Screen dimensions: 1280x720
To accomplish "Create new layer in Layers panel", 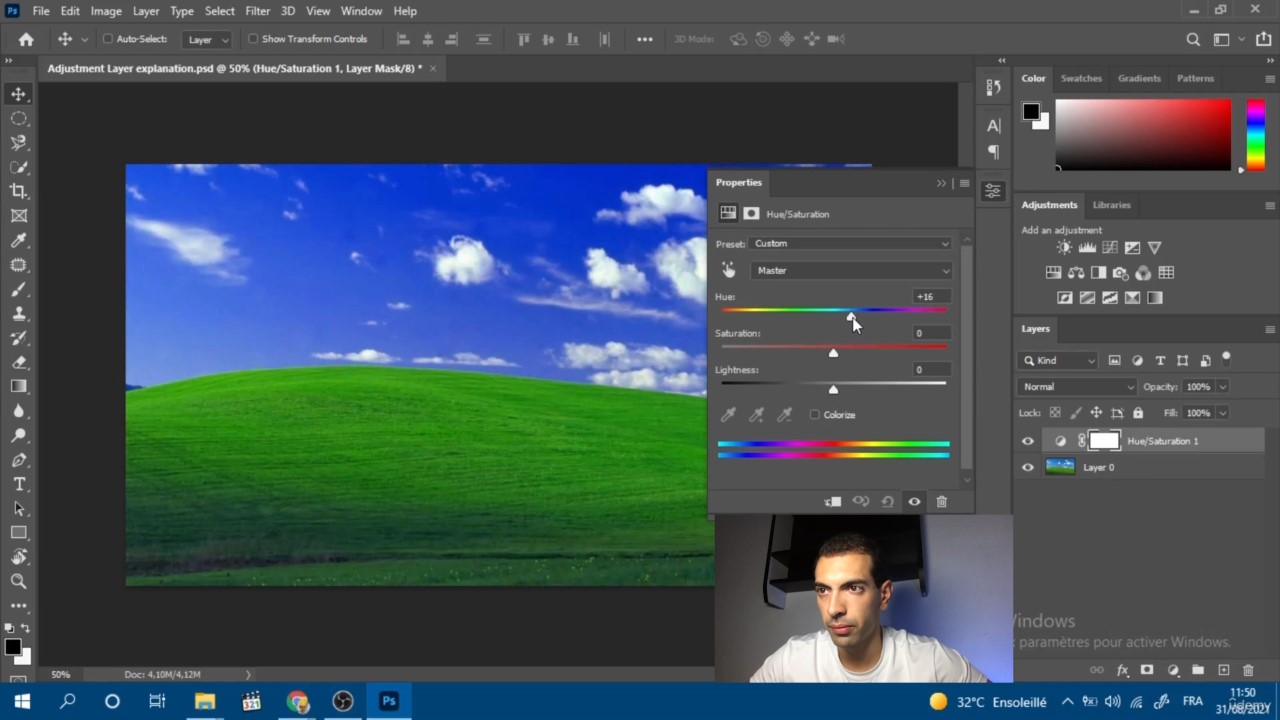I will tap(1224, 670).
